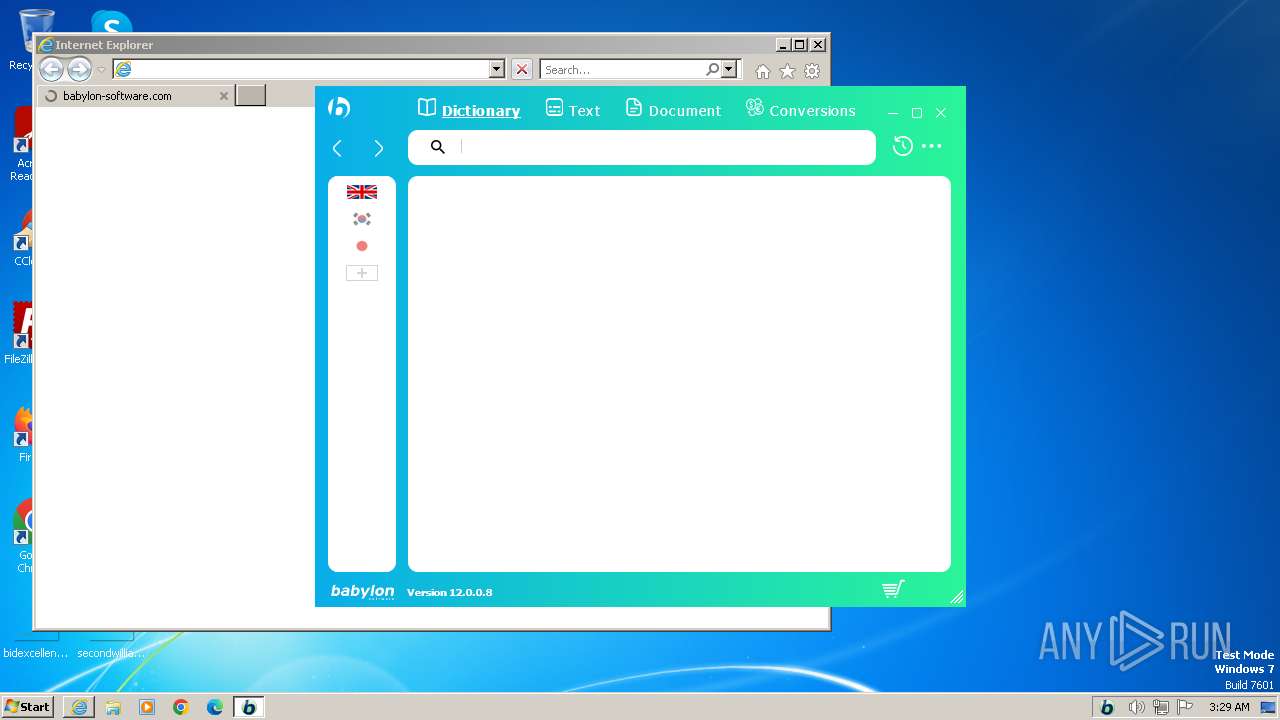This screenshot has width=1280, height=720.
Task: Select Babylon taskbar button
Action: tap(249, 707)
